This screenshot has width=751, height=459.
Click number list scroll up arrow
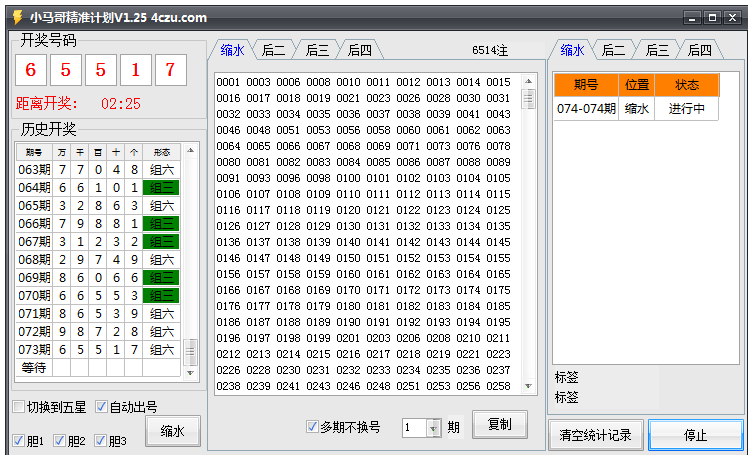[x=528, y=81]
